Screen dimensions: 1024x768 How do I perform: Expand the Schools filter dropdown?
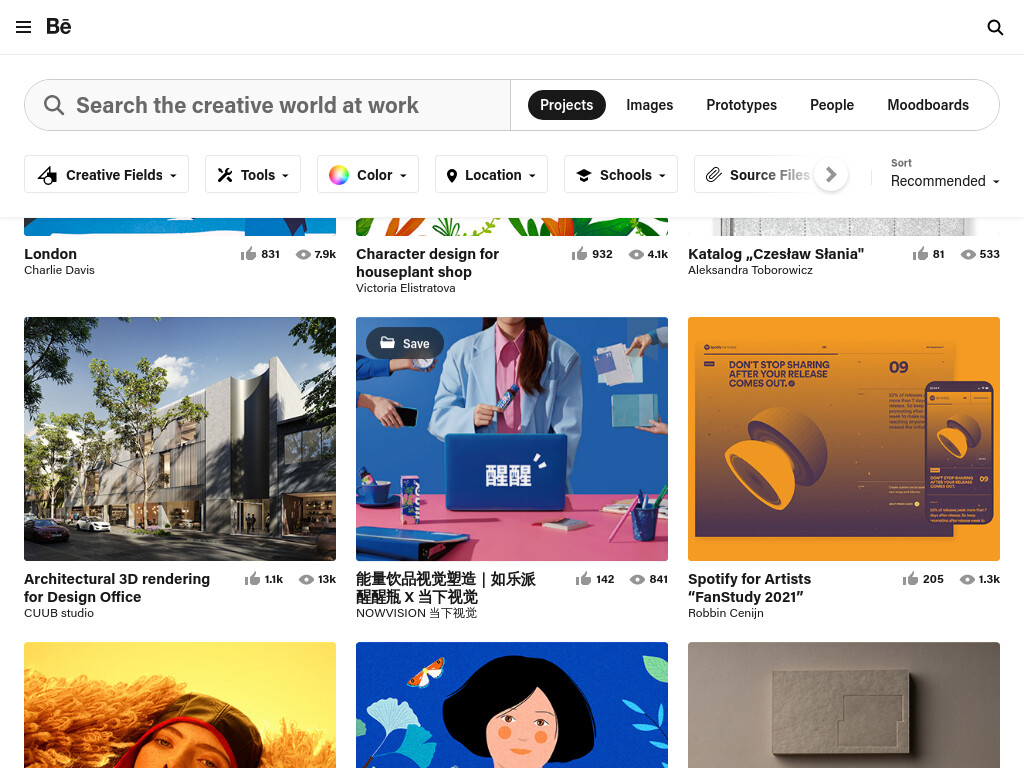click(x=620, y=174)
